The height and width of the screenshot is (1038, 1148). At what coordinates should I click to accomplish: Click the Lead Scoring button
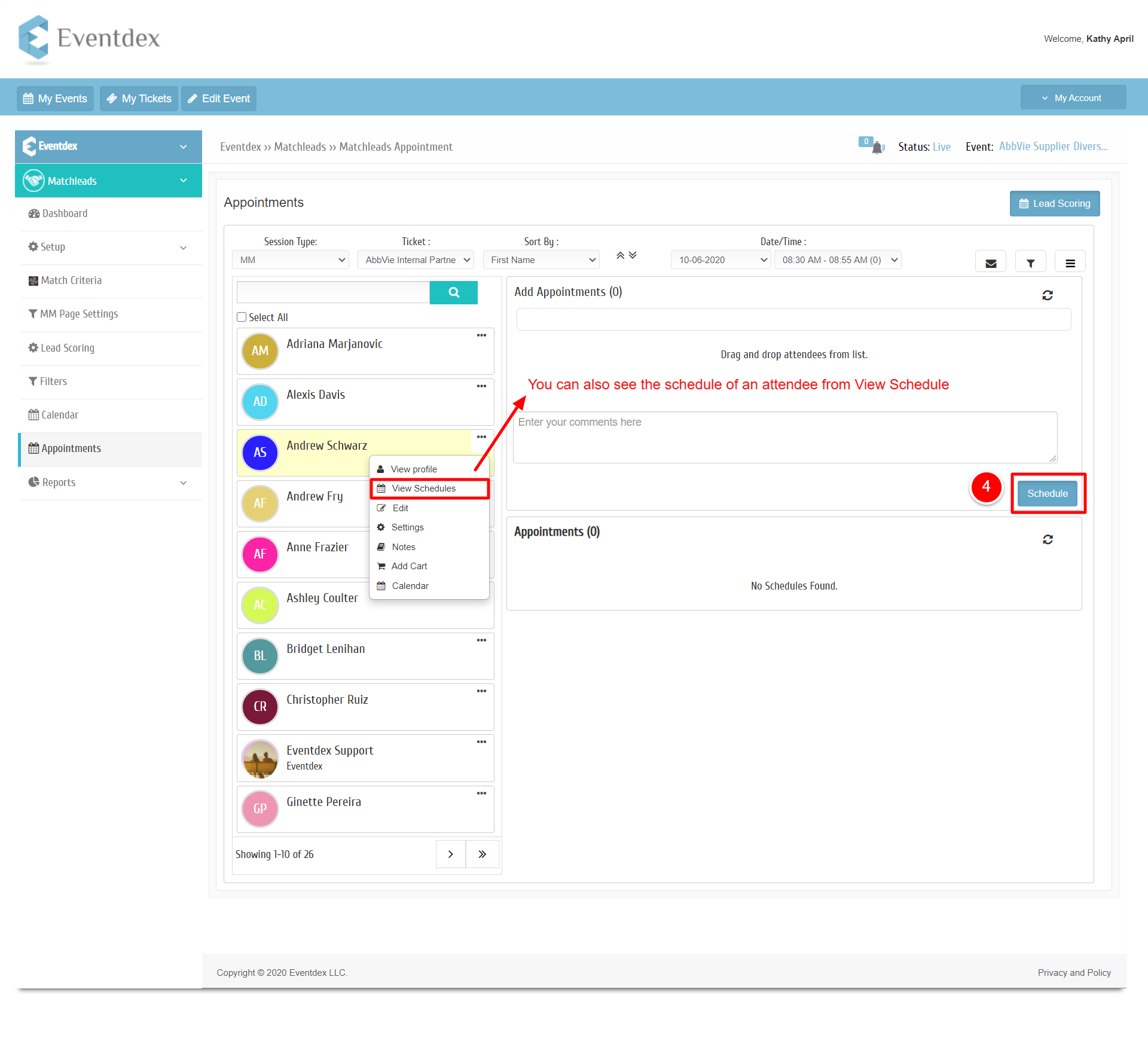1055,204
